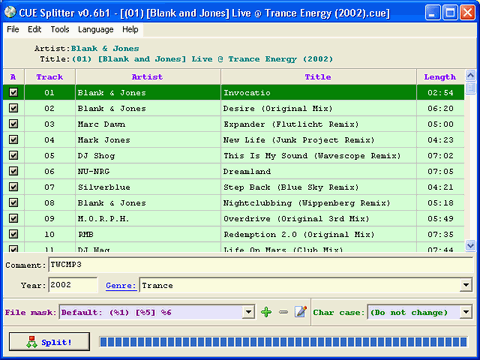This screenshot has height=360, width=480.
Task: Open the Language menu
Action: 96,29
